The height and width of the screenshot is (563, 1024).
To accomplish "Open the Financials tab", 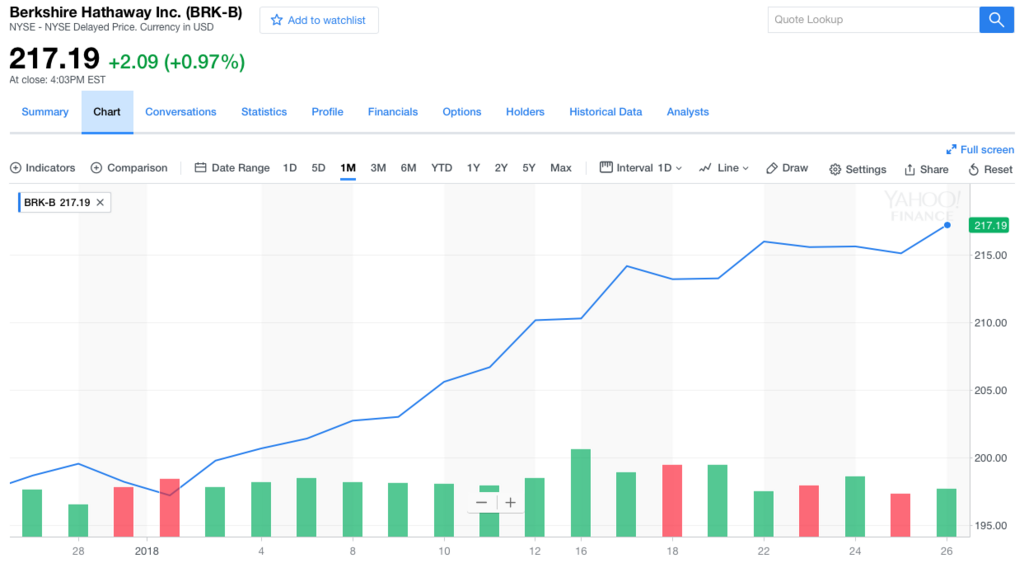I will pyautogui.click(x=392, y=112).
